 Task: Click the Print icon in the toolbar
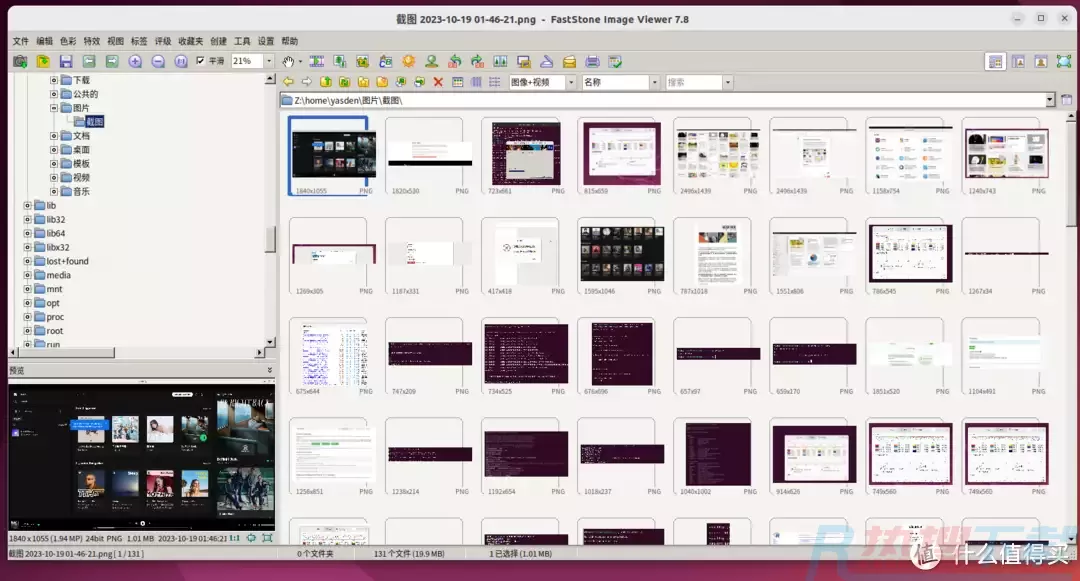pyautogui.click(x=592, y=62)
